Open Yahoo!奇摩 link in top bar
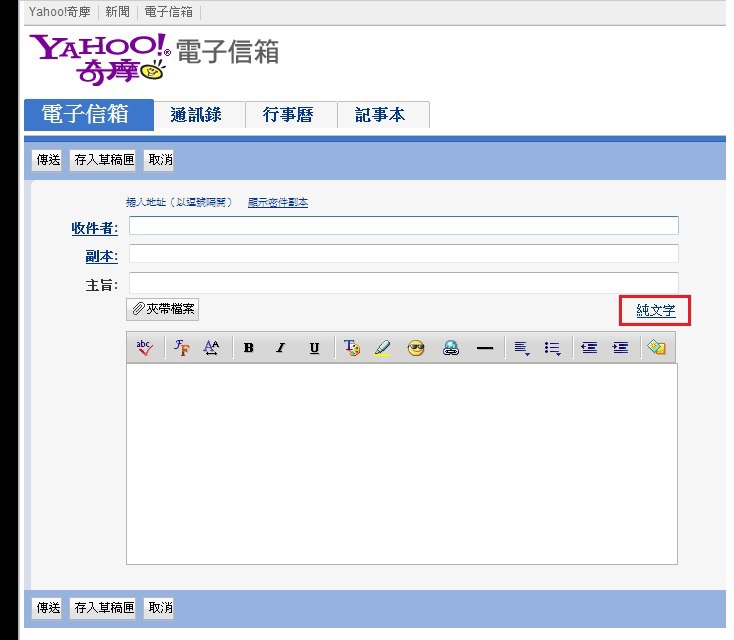The image size is (734, 640). click(60, 12)
